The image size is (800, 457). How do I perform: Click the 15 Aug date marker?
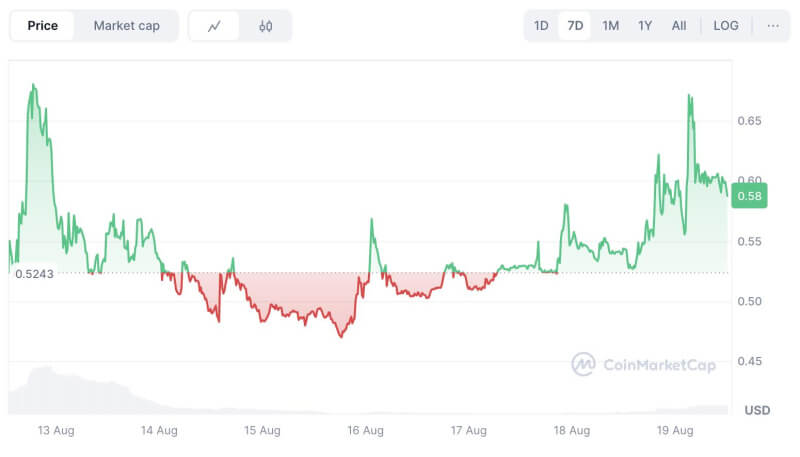[x=262, y=431]
